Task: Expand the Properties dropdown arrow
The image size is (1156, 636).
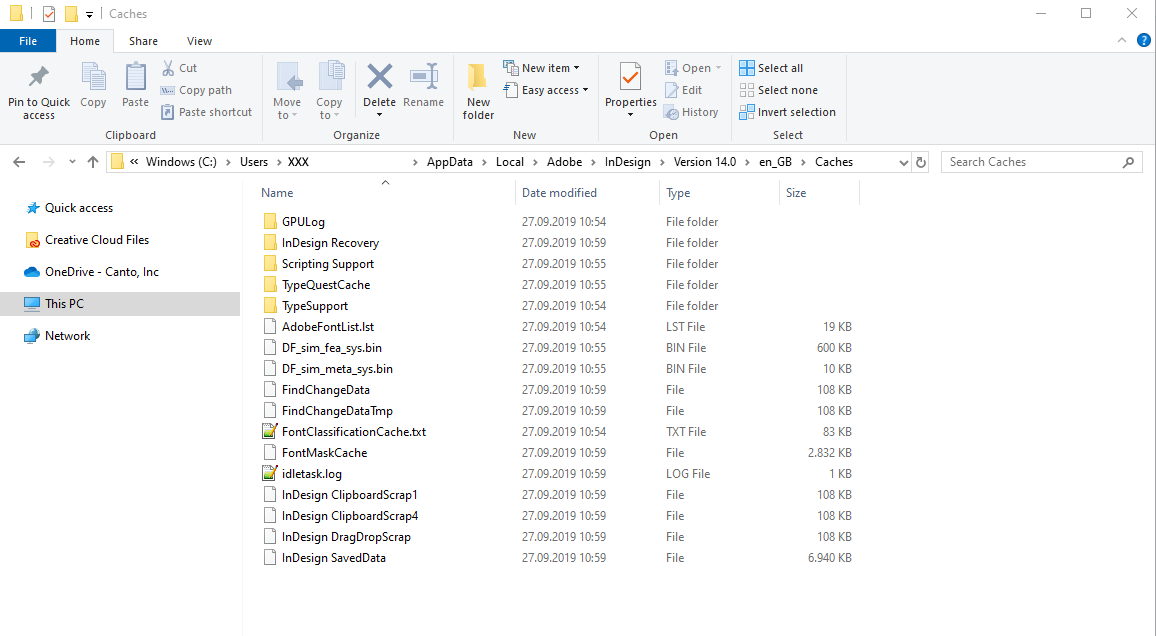Action: (630, 115)
